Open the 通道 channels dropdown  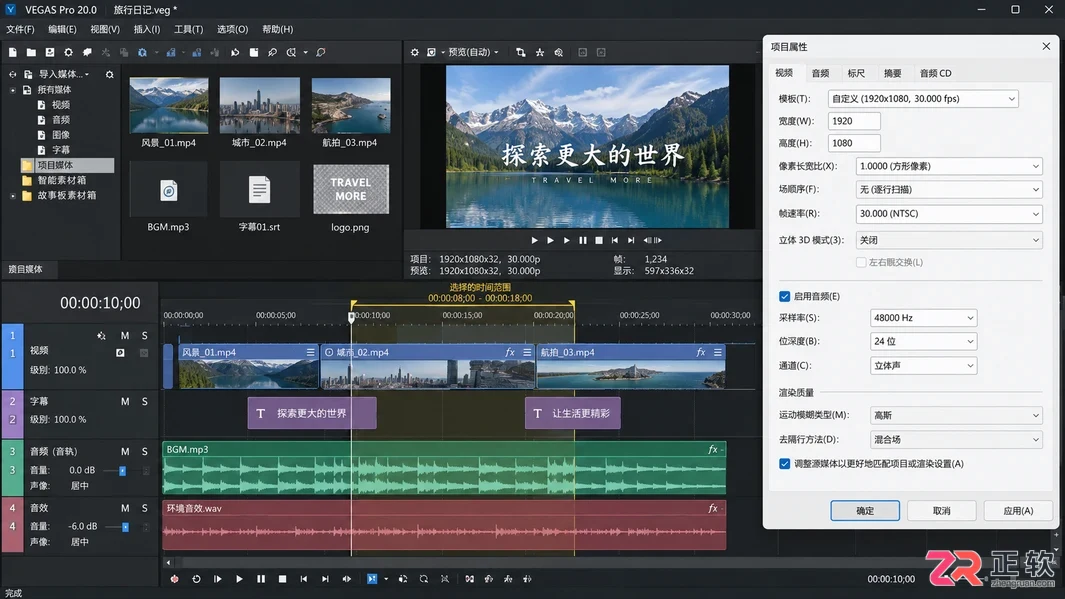[x=923, y=365]
